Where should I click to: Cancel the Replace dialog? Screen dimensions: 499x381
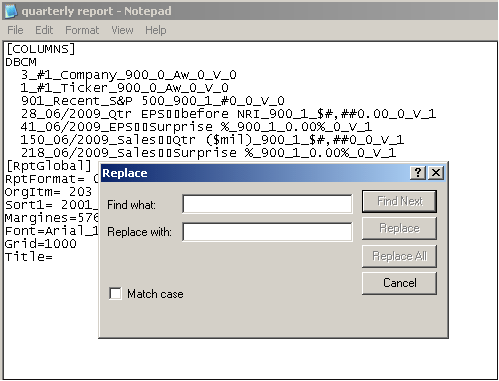pos(399,283)
